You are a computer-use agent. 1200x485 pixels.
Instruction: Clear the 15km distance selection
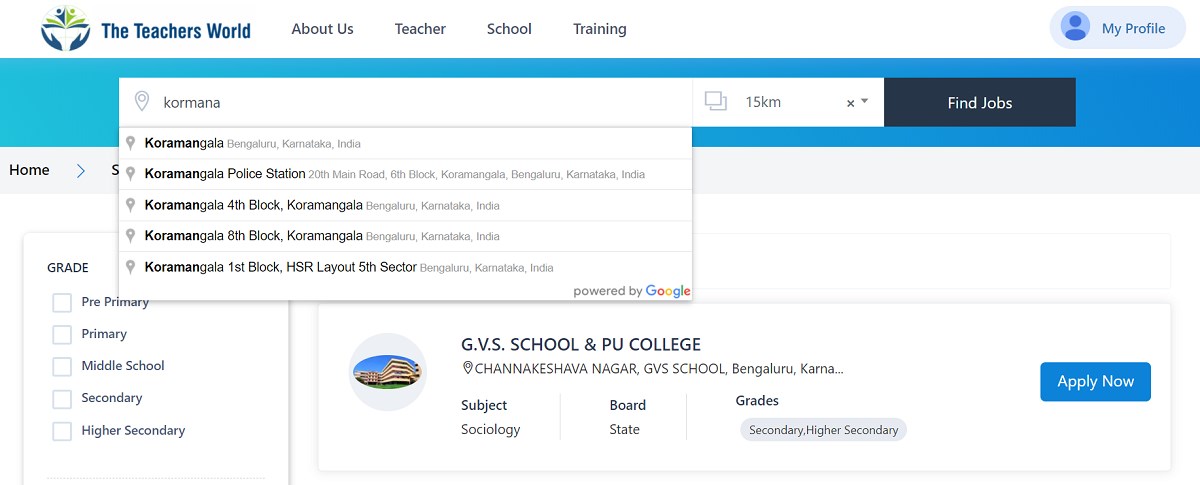click(x=850, y=103)
